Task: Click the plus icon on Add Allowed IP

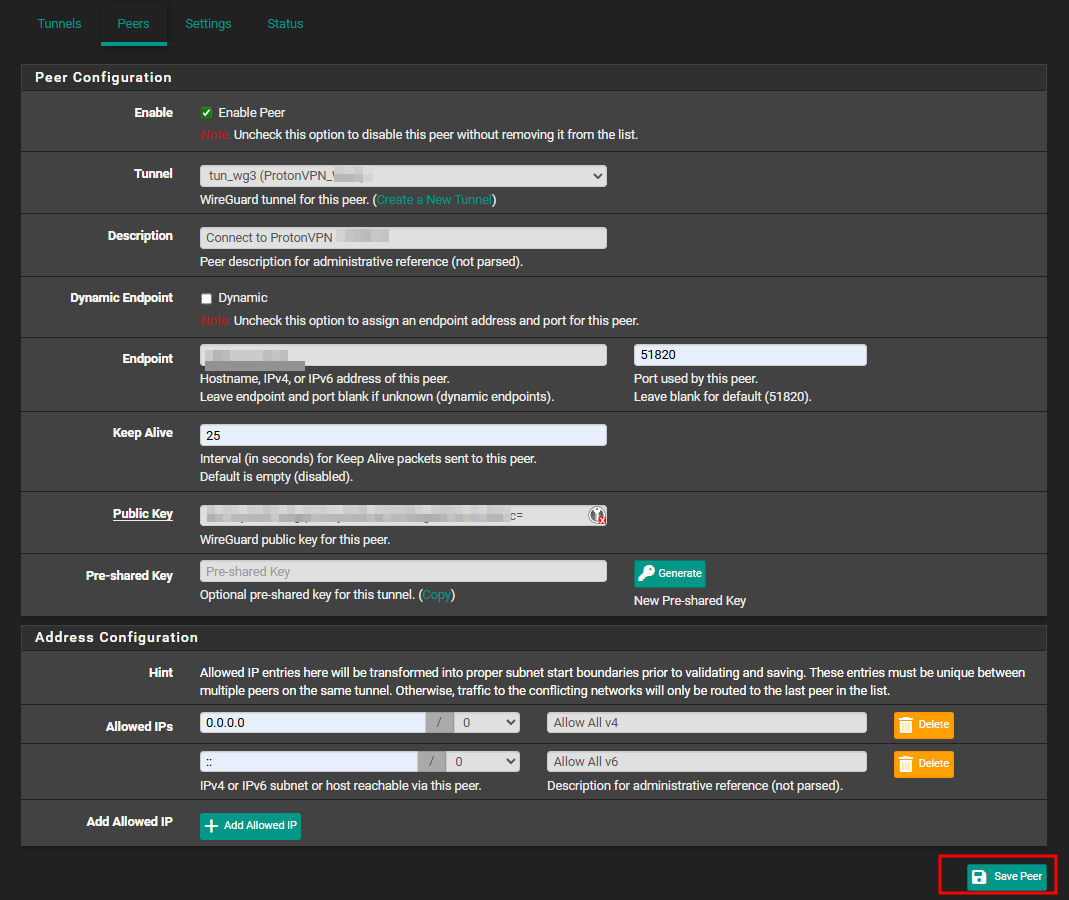Action: 211,826
